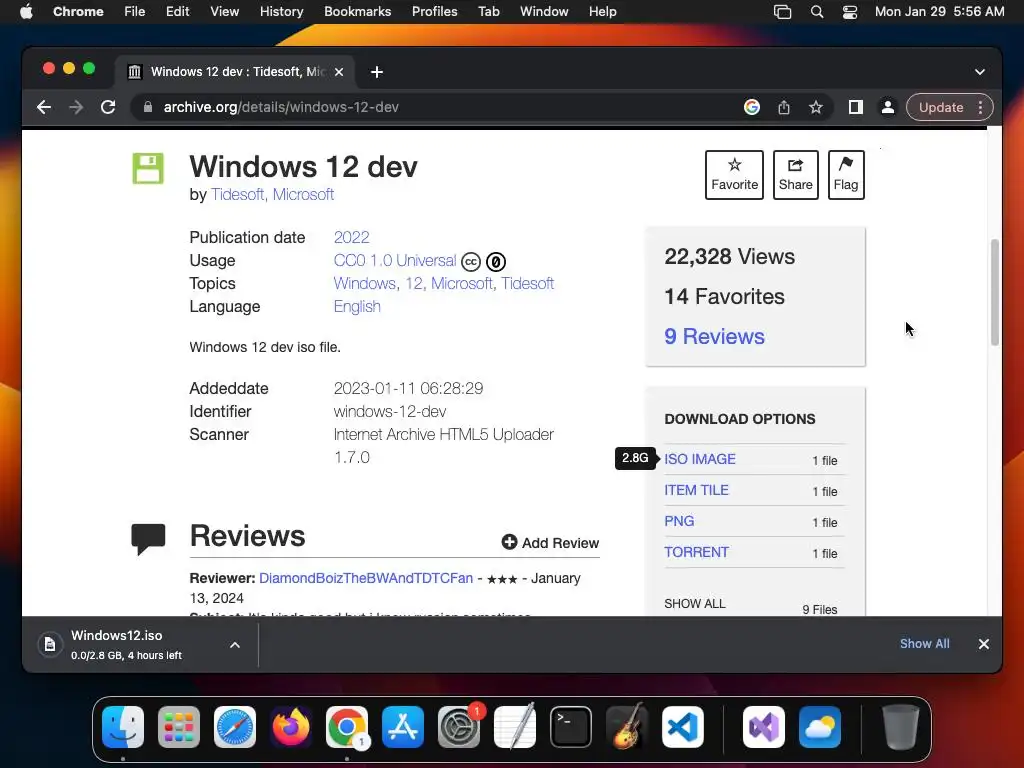Screen dimensions: 1024x768
Task: Open the Tidesoft, Microsoft creator link
Action: (272, 195)
